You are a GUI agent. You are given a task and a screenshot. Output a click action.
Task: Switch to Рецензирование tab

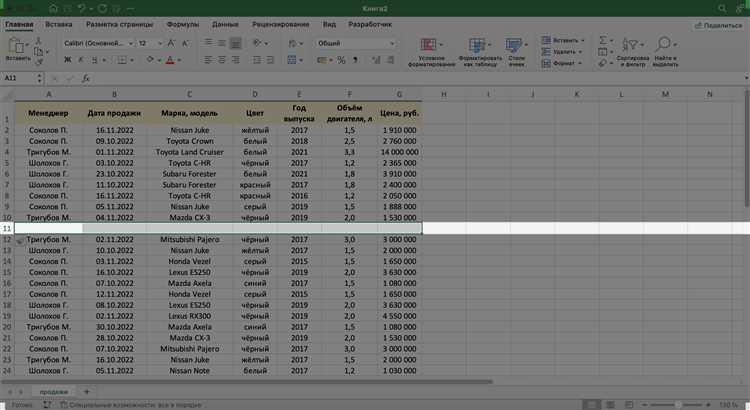tap(281, 24)
